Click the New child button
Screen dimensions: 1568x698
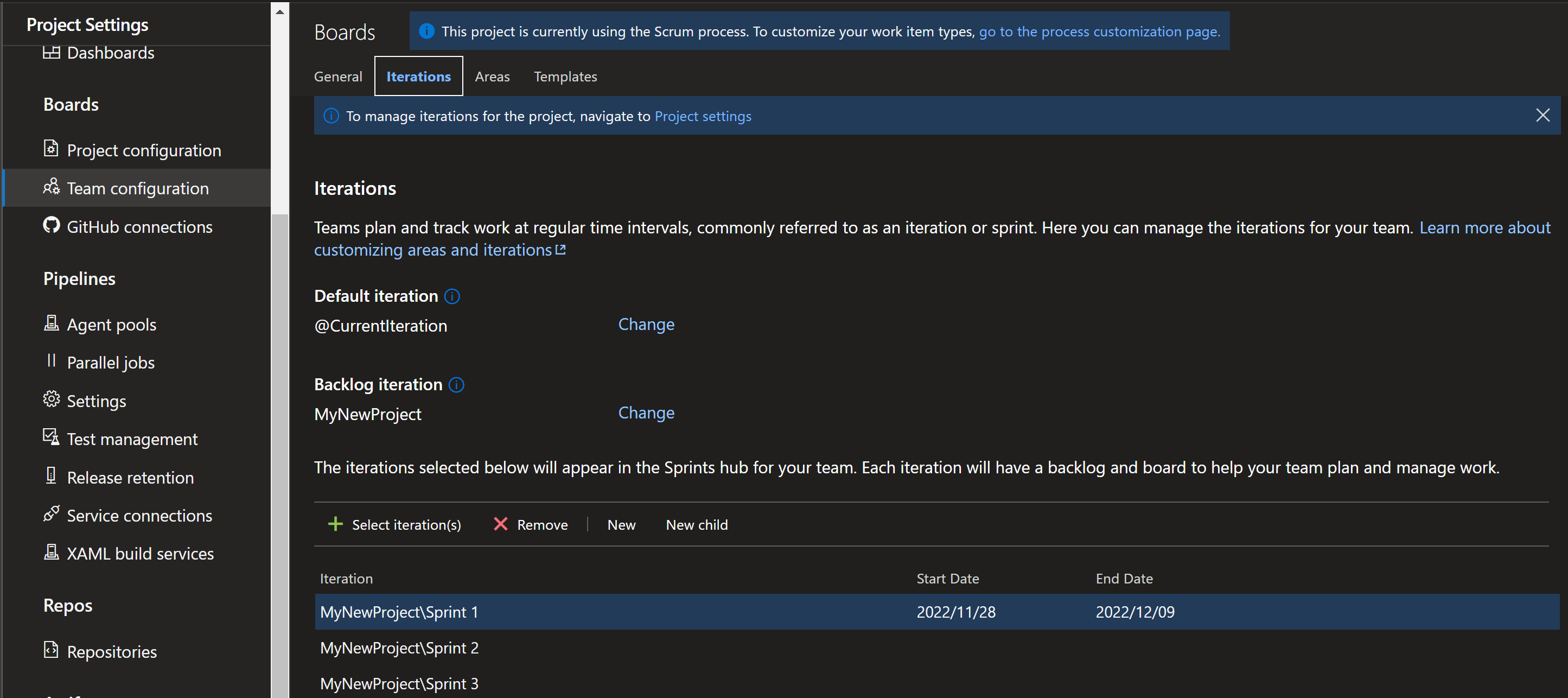point(696,524)
